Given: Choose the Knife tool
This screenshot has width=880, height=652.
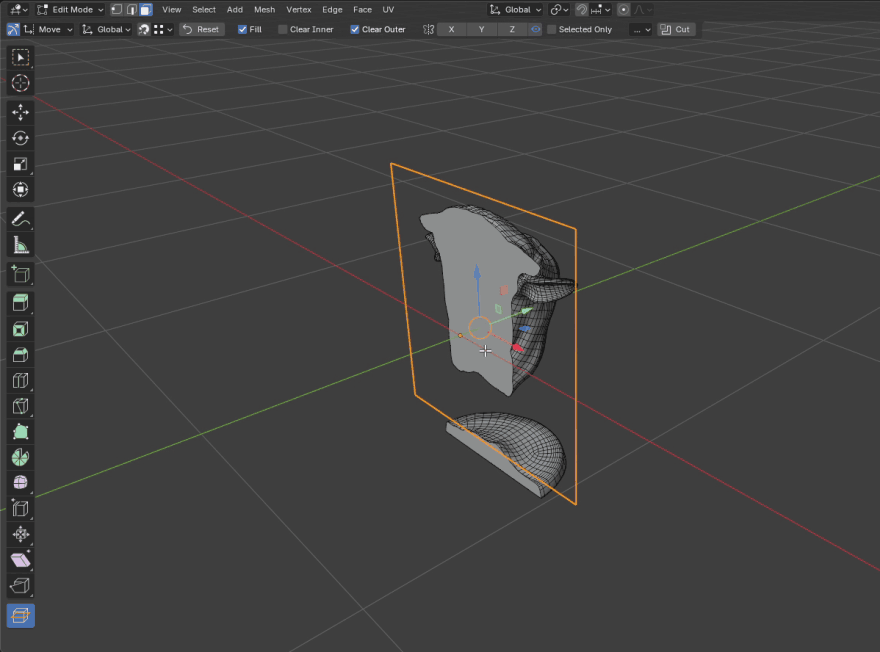Looking at the screenshot, I should click(20, 406).
